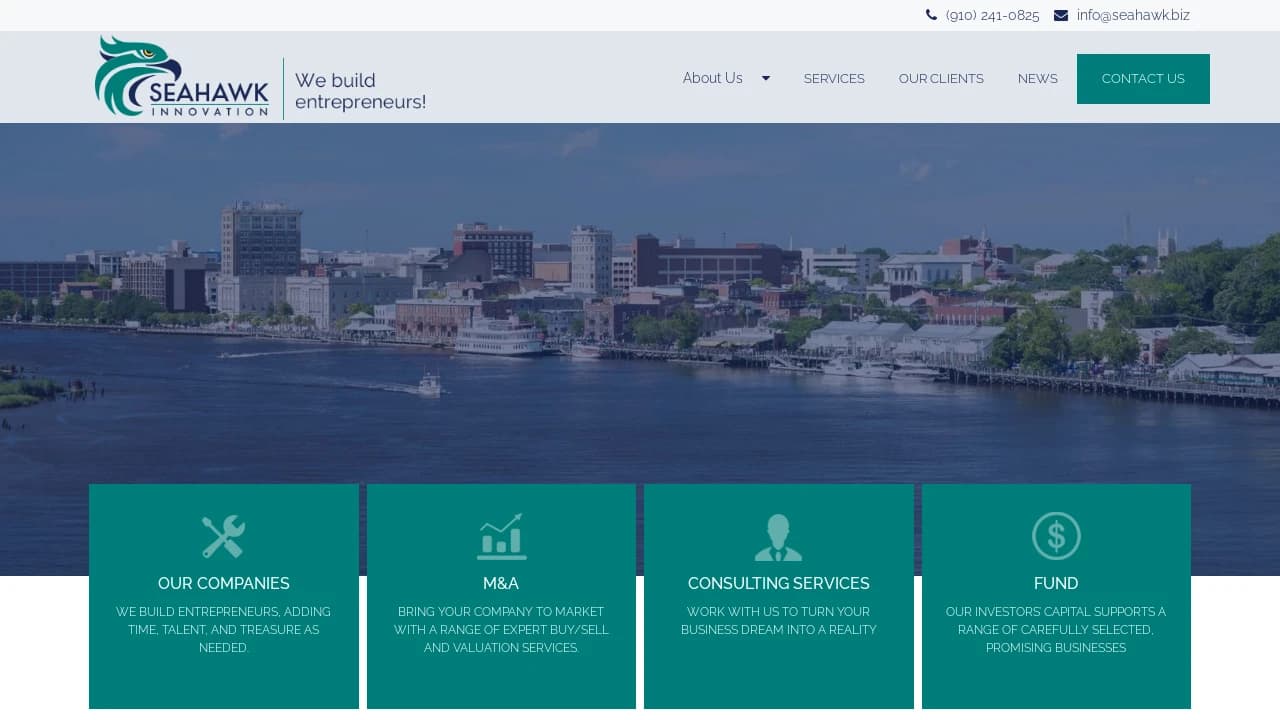Click the bar chart growth icon
This screenshot has height=720, width=1280.
coord(501,536)
